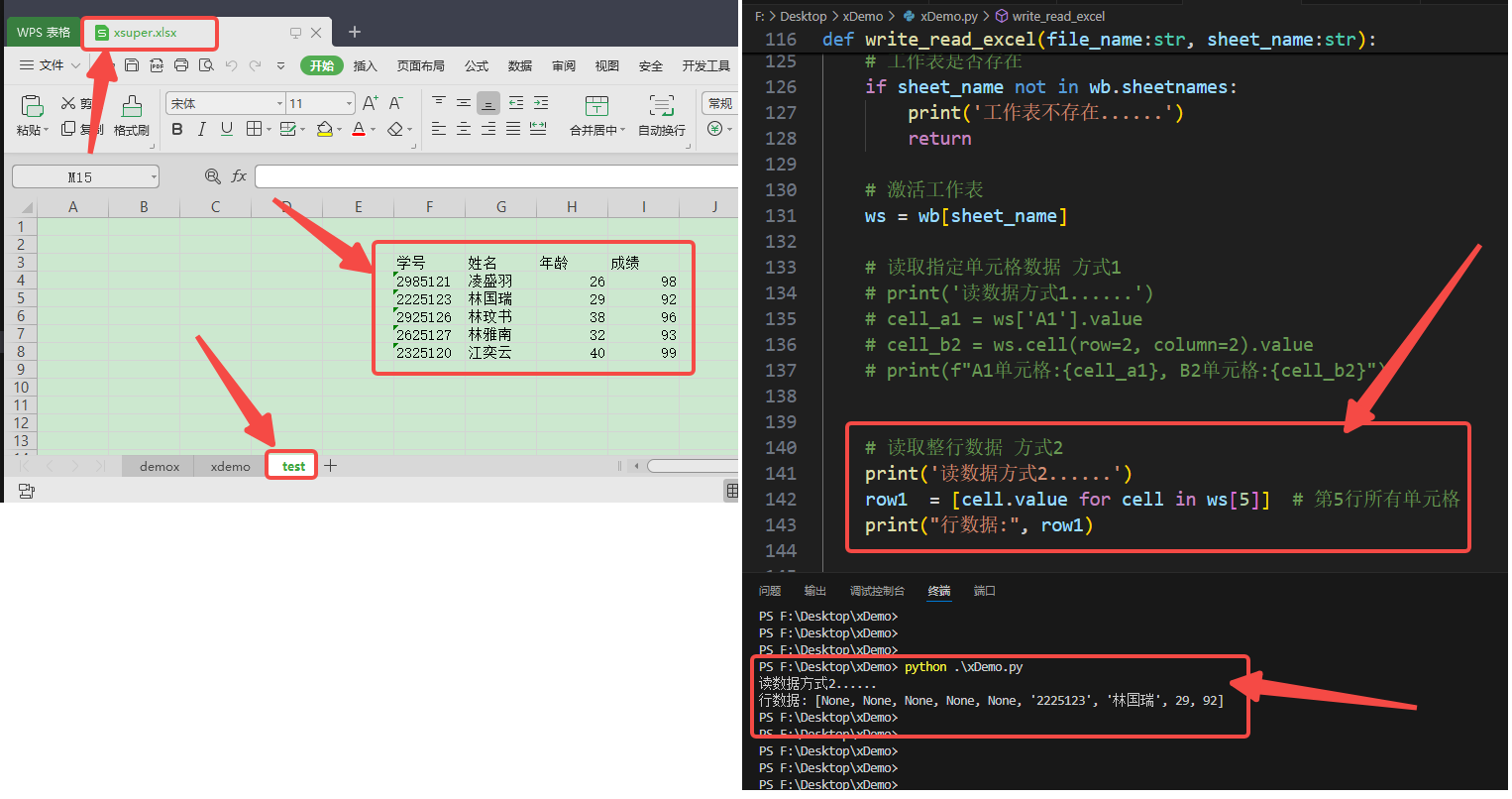This screenshot has height=799, width=1512.
Task: Toggle Italic formatting
Action: 202,129
